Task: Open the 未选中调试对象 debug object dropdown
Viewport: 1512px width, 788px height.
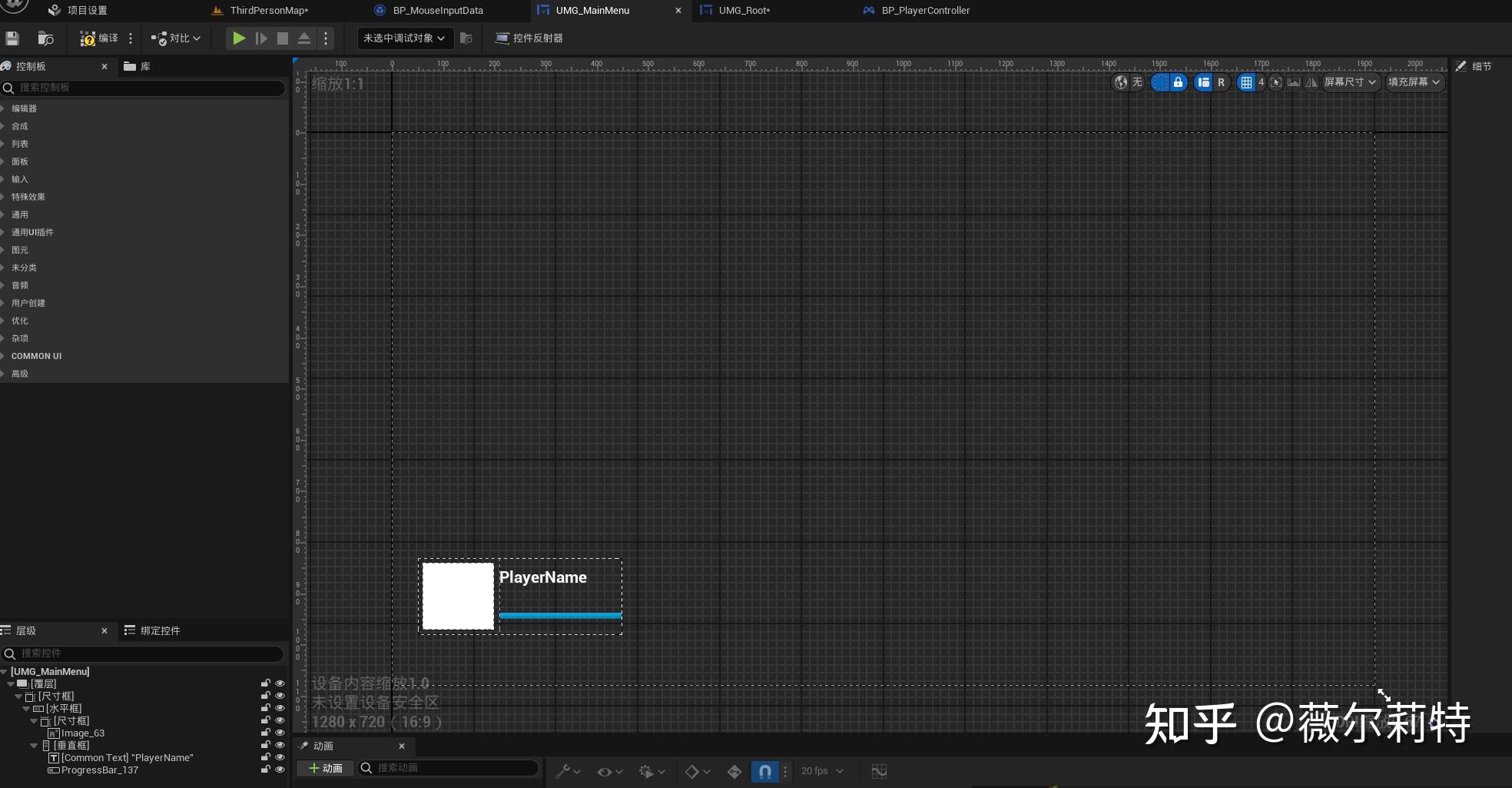Action: coord(404,38)
